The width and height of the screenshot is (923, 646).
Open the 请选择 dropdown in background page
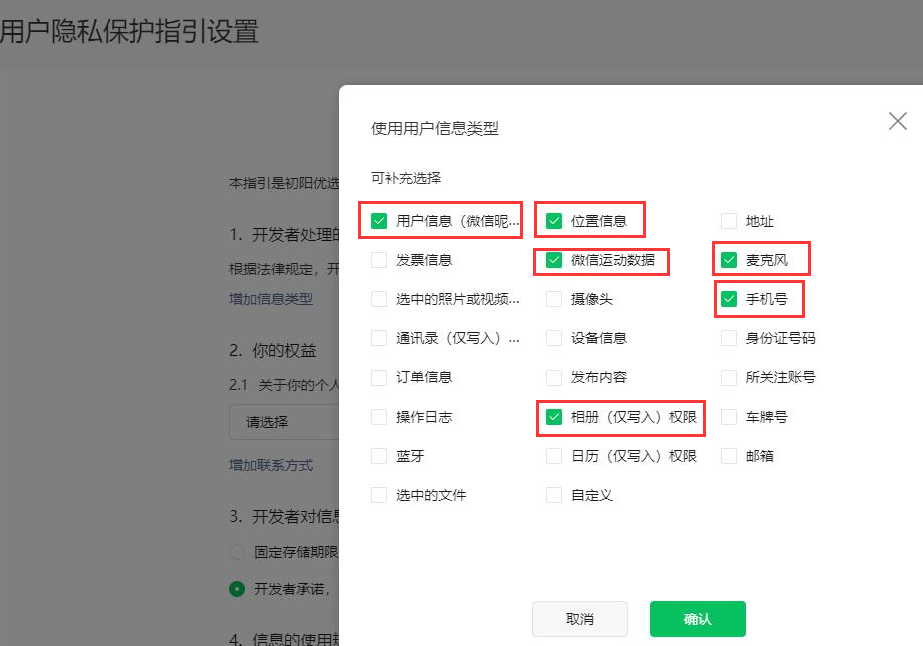284,422
